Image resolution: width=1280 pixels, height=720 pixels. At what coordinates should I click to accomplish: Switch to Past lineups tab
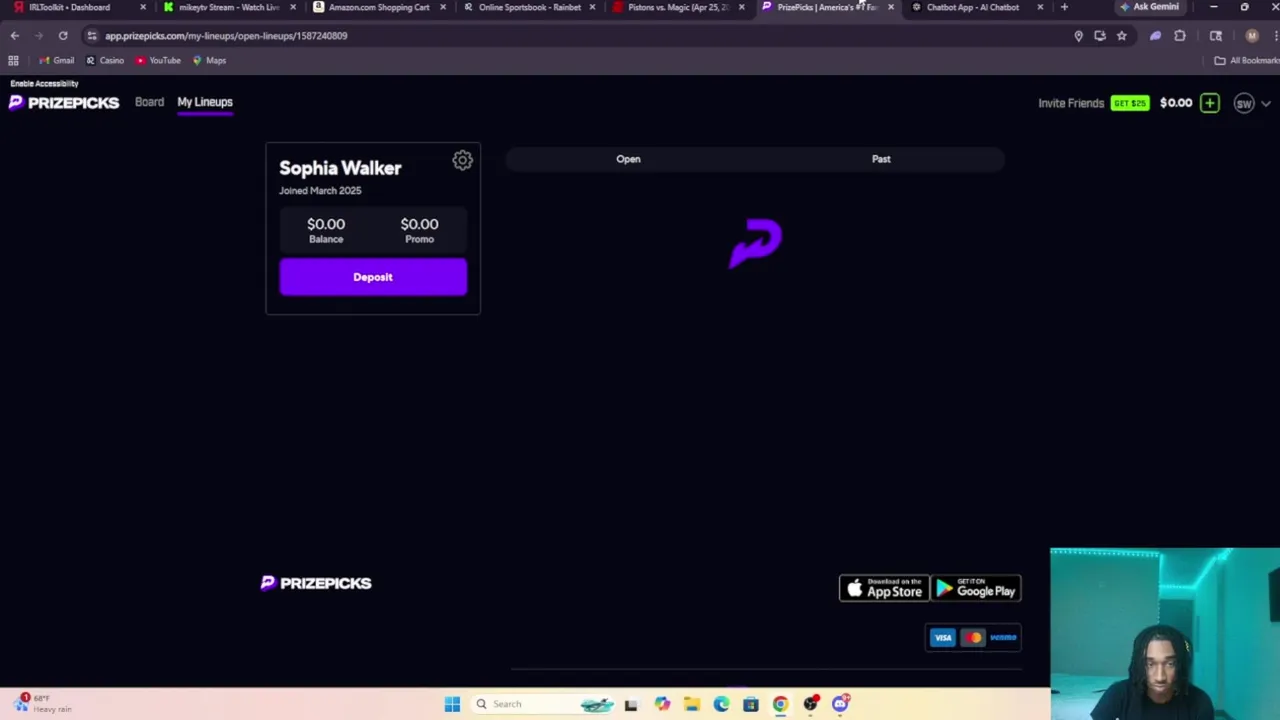(x=881, y=159)
